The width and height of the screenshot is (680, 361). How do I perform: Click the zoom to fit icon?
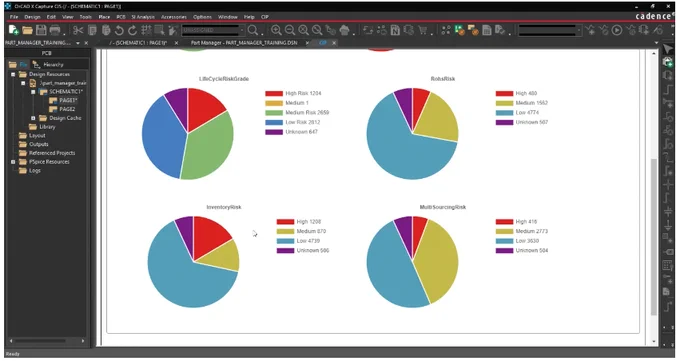(317, 30)
